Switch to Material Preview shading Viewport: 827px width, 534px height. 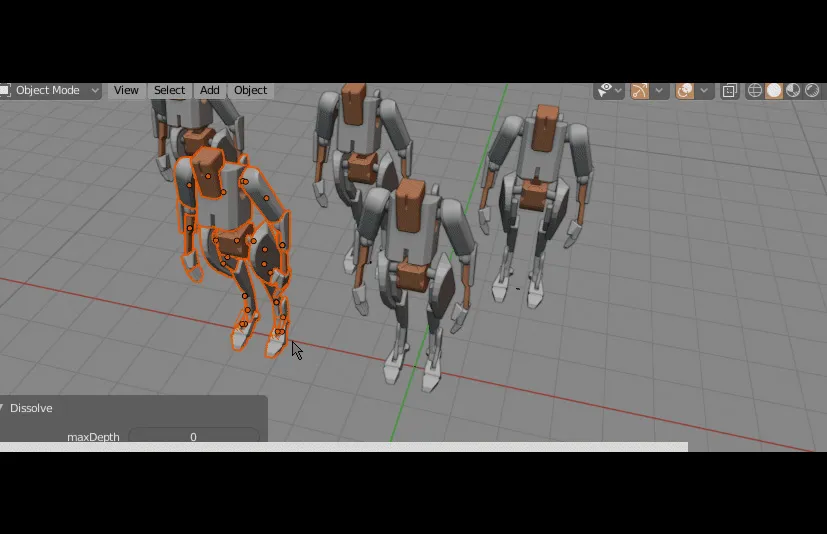coord(793,91)
